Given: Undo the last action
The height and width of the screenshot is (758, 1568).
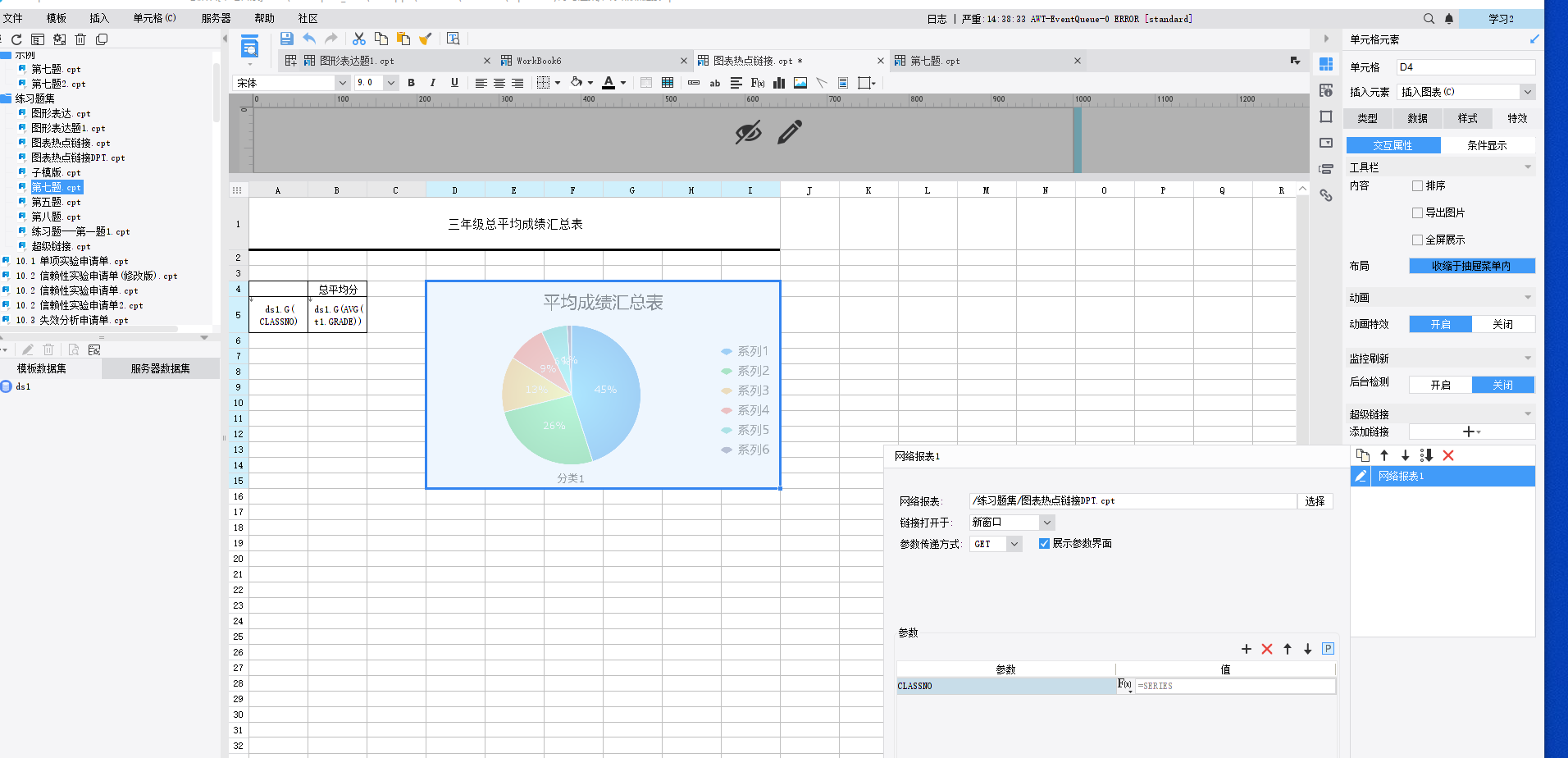Looking at the screenshot, I should click(309, 39).
